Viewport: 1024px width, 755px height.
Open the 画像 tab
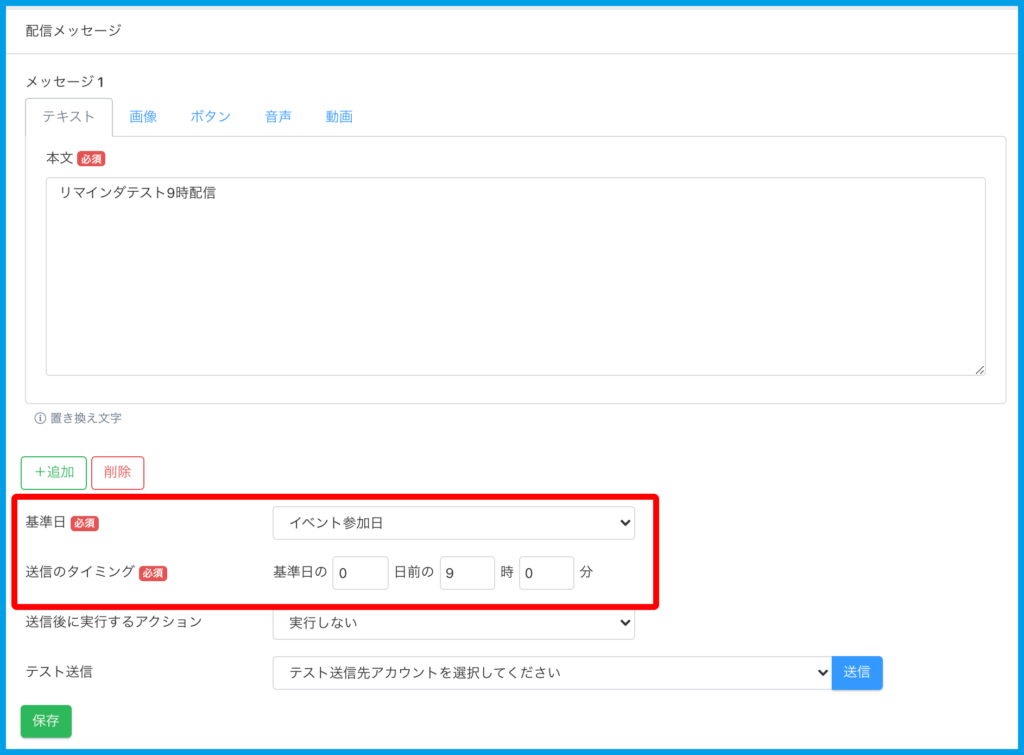pyautogui.click(x=143, y=116)
